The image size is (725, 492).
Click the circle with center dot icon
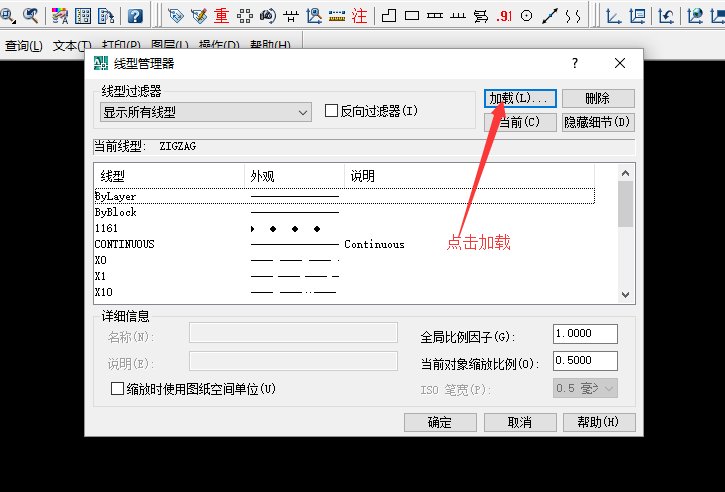[x=526, y=16]
